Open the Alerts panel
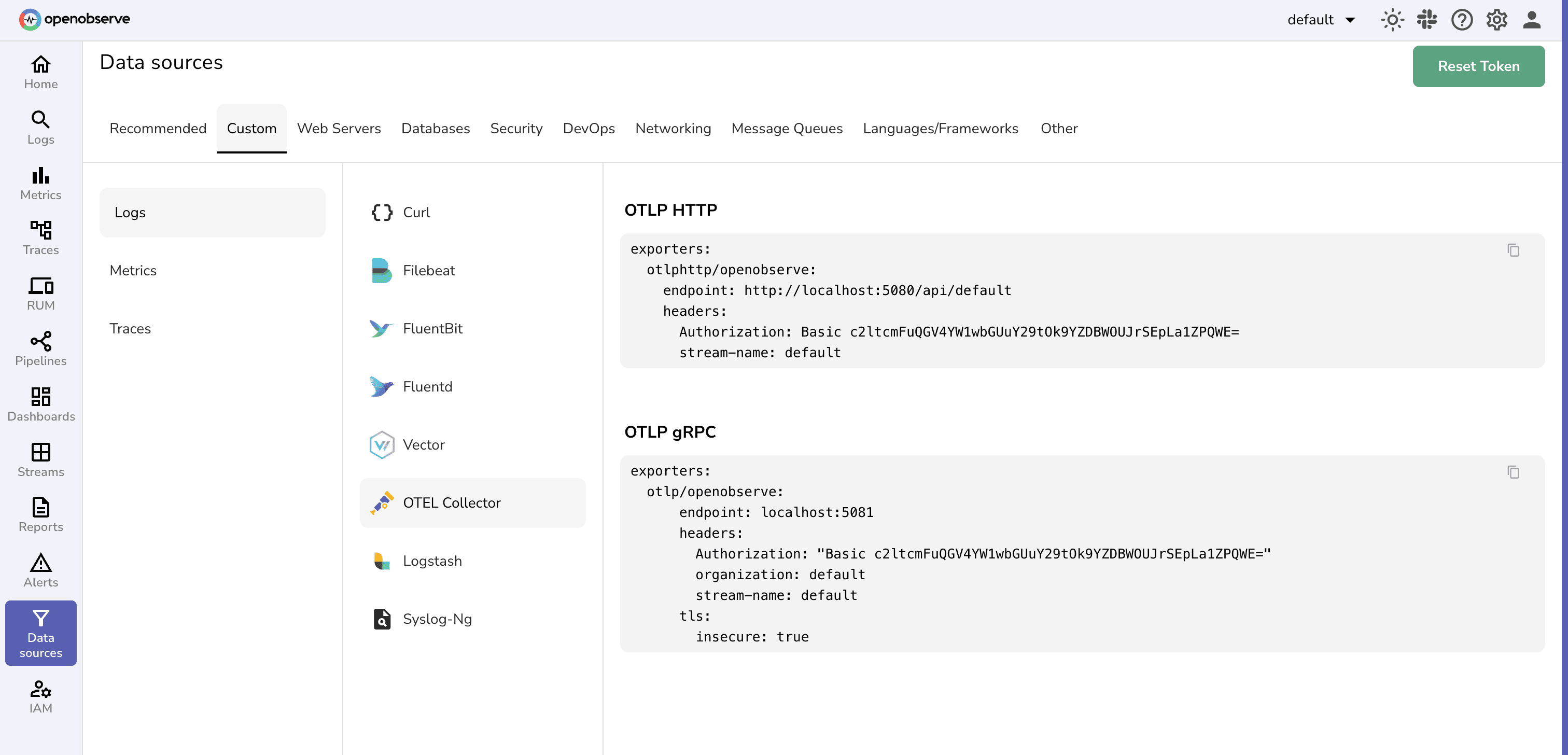The height and width of the screenshot is (755, 1568). click(40, 570)
